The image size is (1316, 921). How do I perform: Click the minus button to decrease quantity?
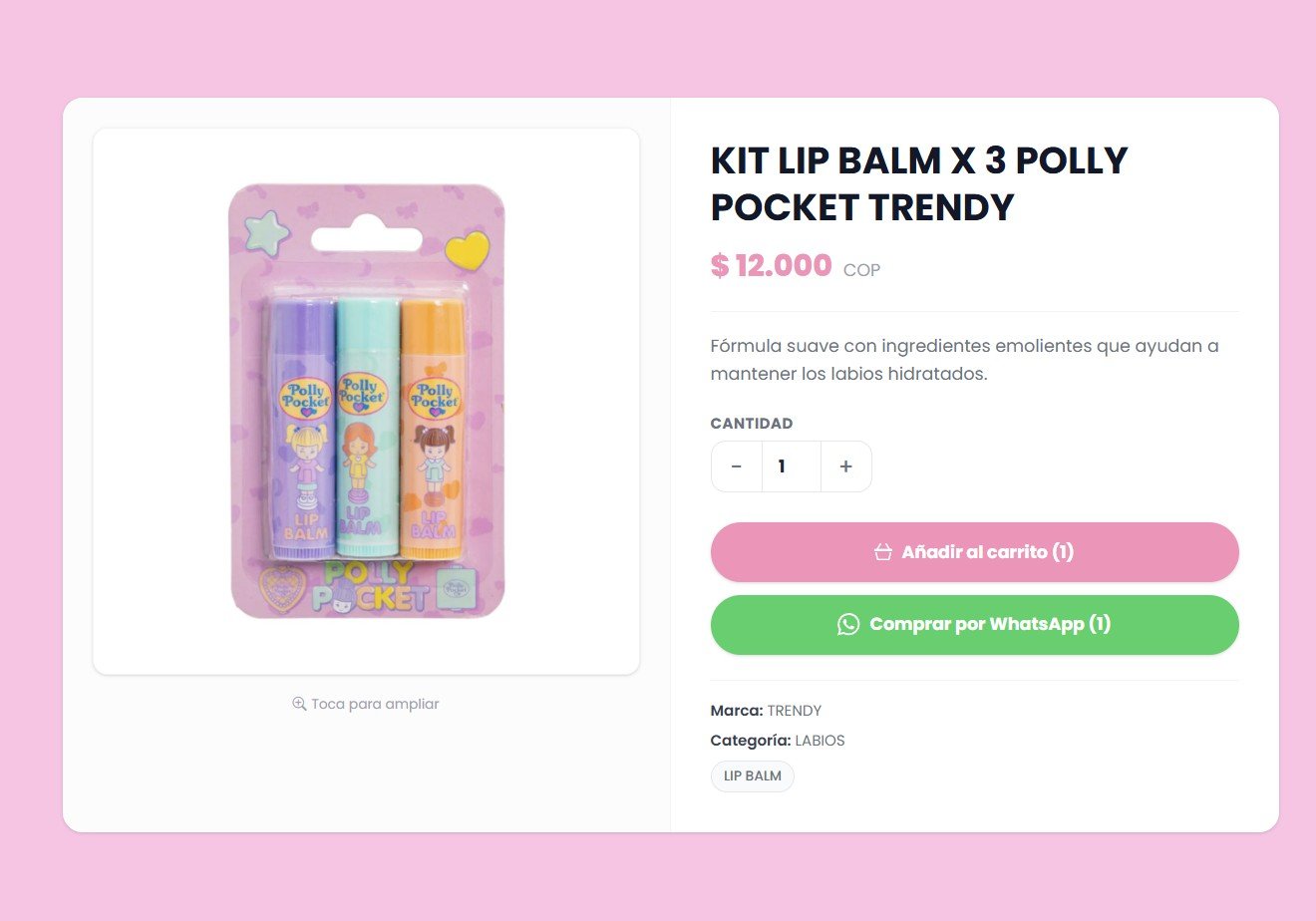click(737, 466)
